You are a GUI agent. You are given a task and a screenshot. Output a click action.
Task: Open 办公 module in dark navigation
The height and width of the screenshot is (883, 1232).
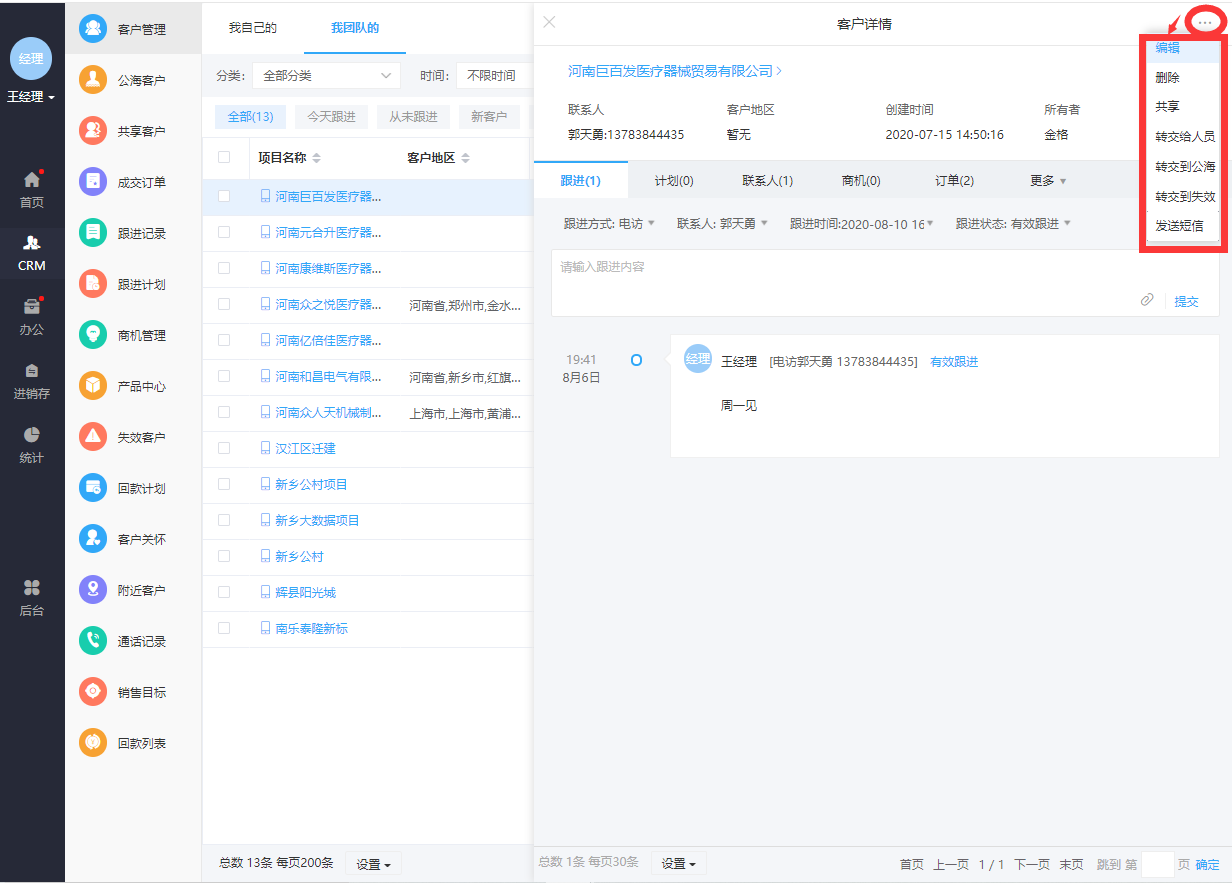[x=32, y=317]
